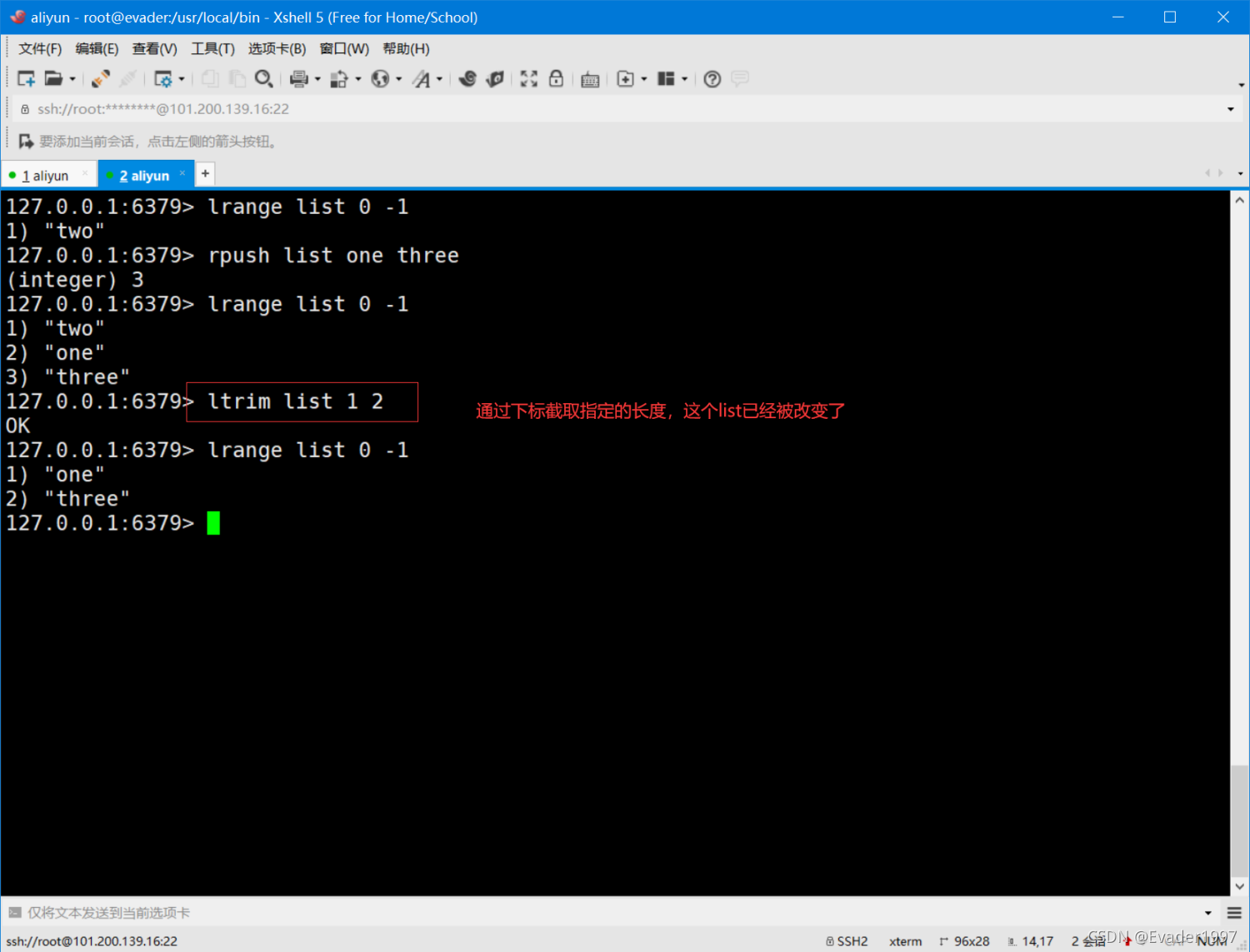This screenshot has height=952, width=1250.
Task: Open the 窗口(W) menu
Action: (x=344, y=49)
